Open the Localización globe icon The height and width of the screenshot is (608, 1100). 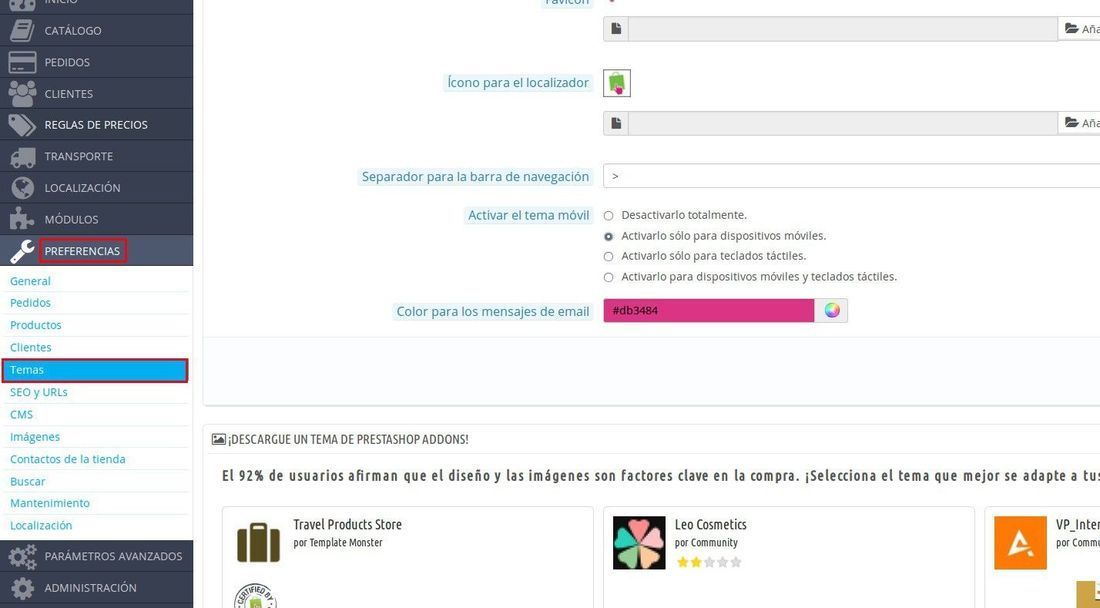(22, 188)
